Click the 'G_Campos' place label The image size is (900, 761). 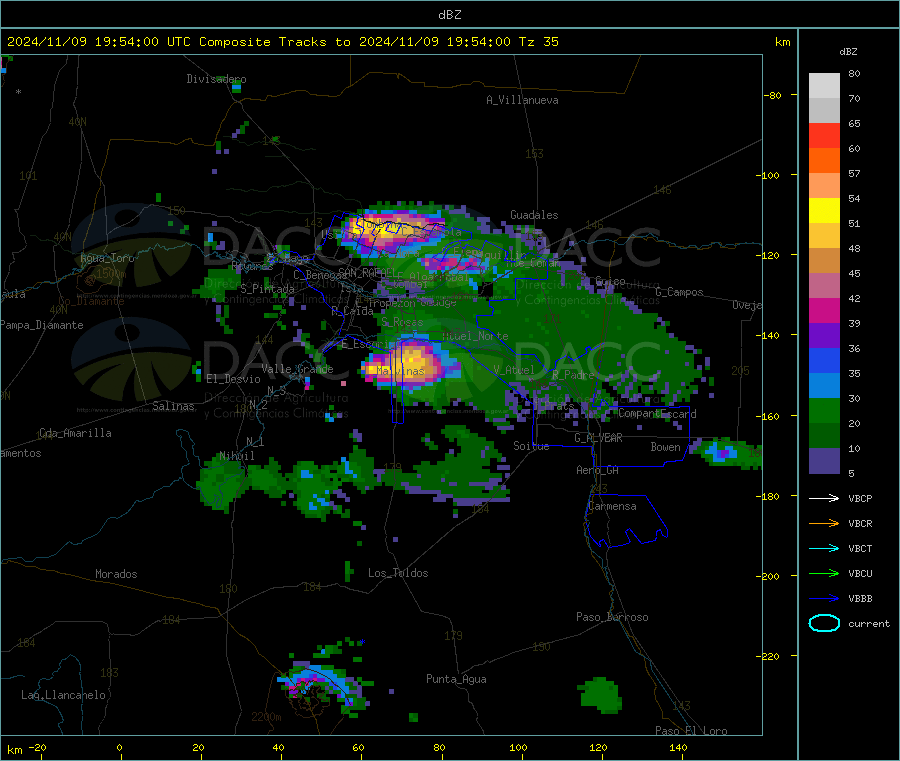(679, 292)
